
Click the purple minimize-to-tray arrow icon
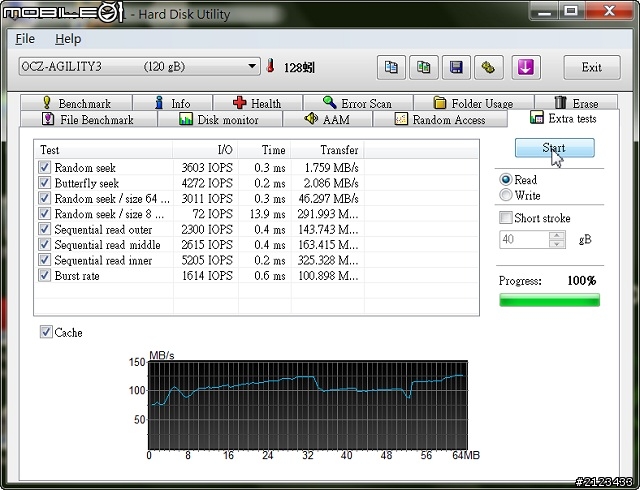click(526, 67)
